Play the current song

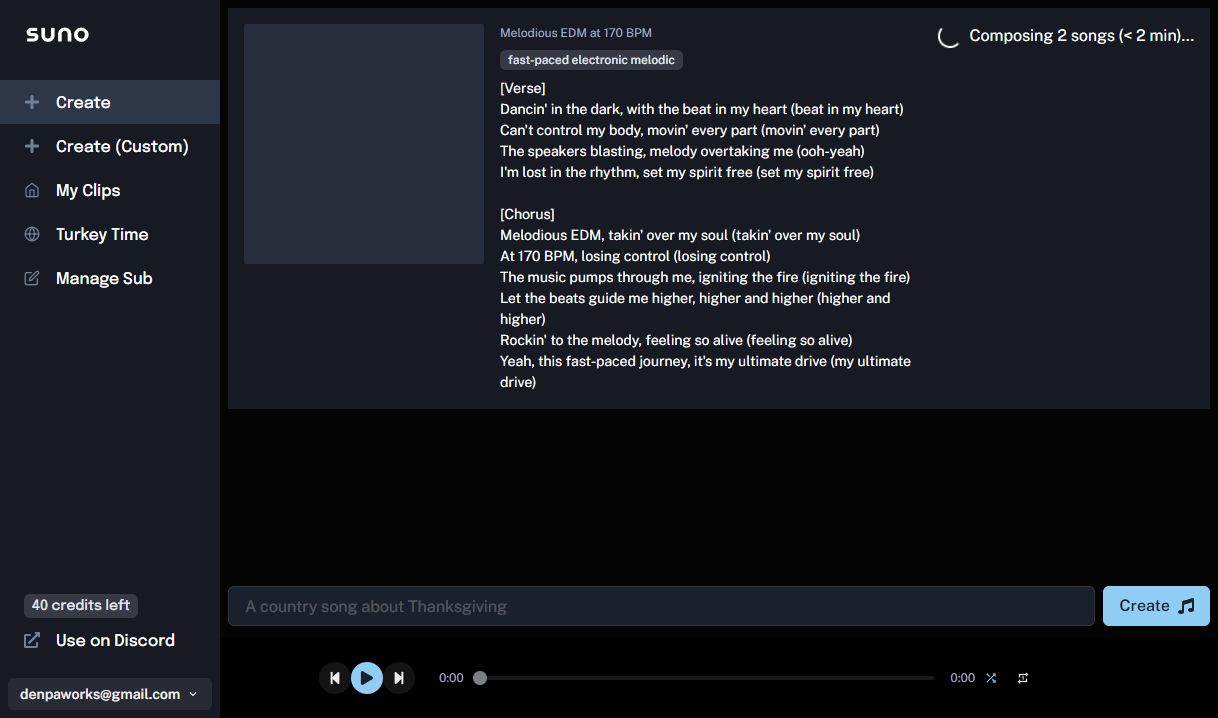367,678
